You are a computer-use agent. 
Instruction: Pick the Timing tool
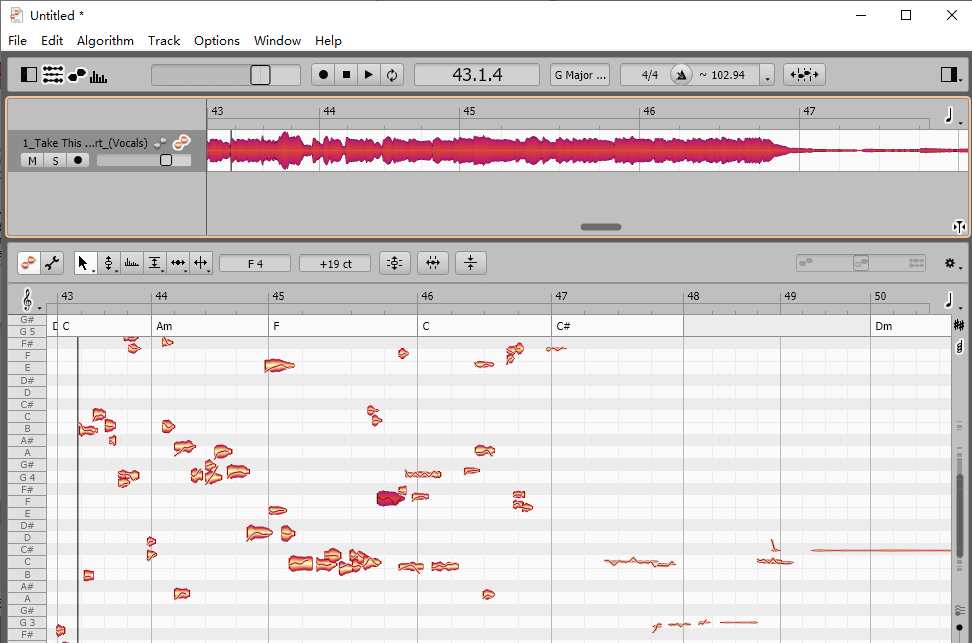(x=178, y=263)
